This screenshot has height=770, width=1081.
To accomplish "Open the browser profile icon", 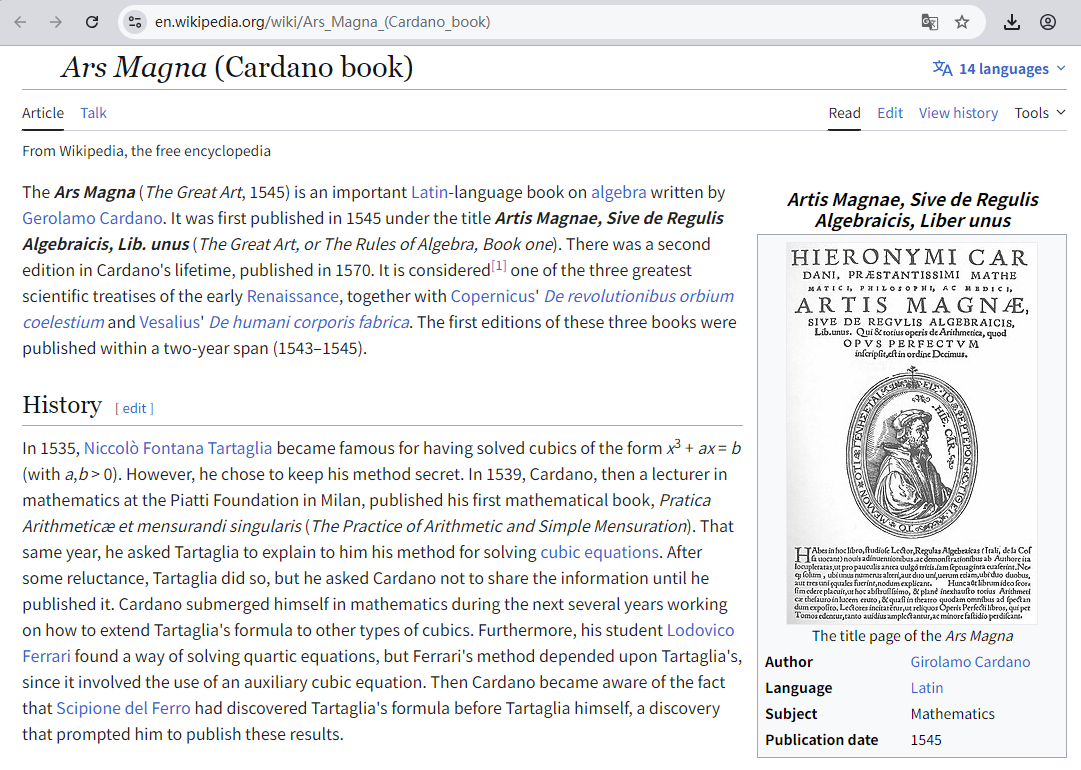I will [1048, 22].
